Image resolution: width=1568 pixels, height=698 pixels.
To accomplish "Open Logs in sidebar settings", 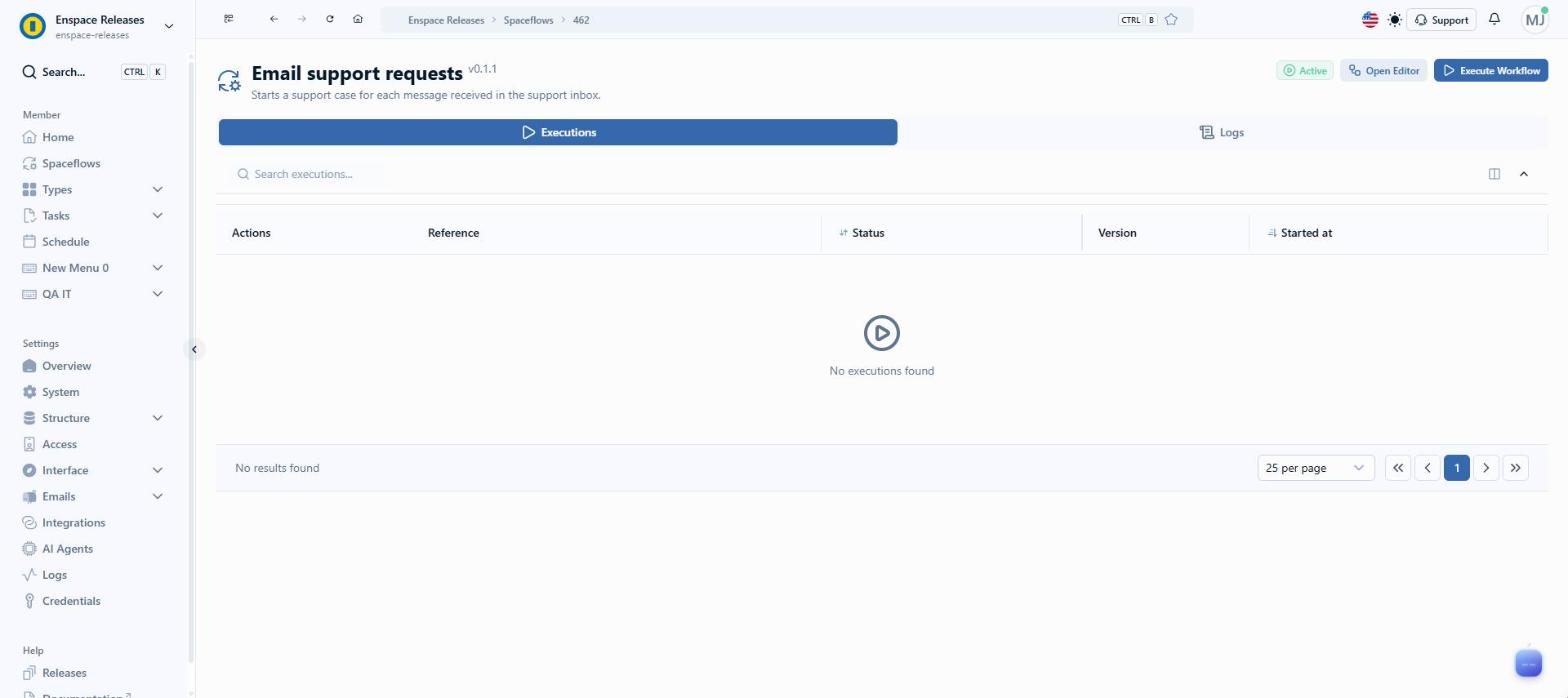I will [54, 575].
